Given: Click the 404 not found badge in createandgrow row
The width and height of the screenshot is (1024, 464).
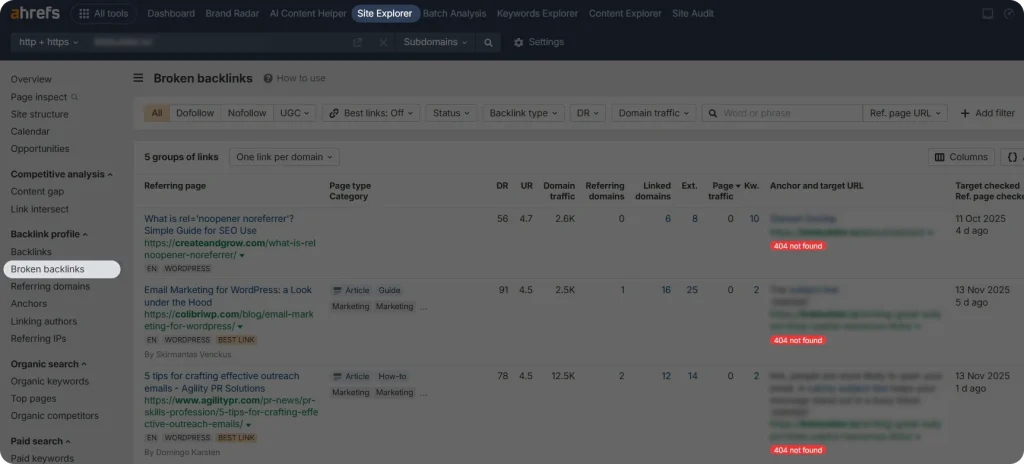Looking at the screenshot, I should (798, 246).
